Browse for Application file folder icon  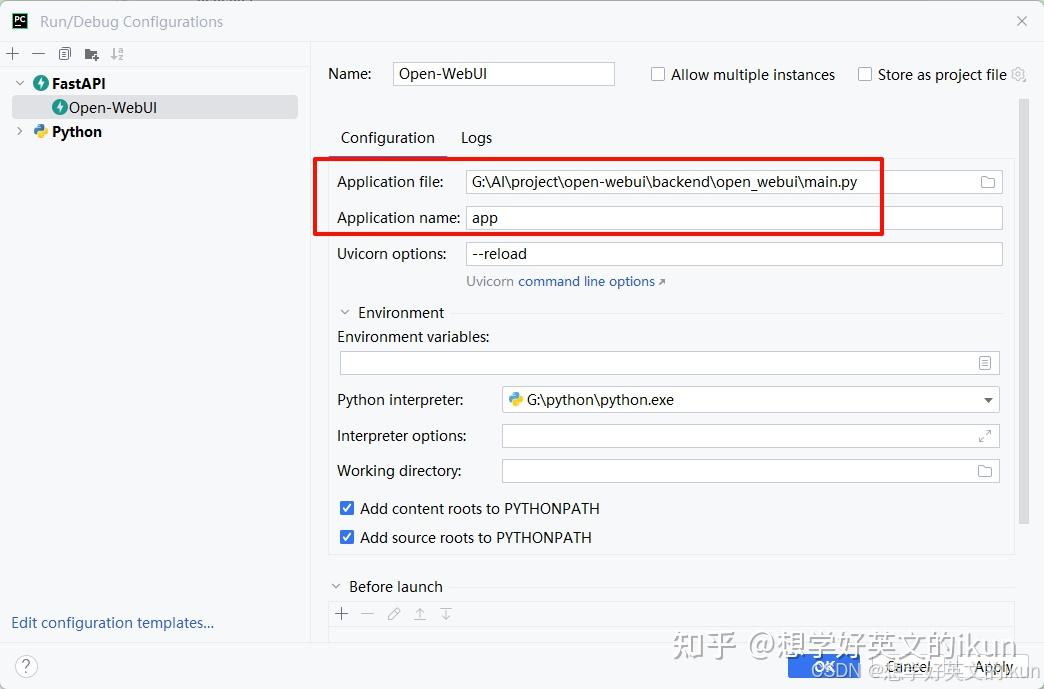click(x=987, y=182)
